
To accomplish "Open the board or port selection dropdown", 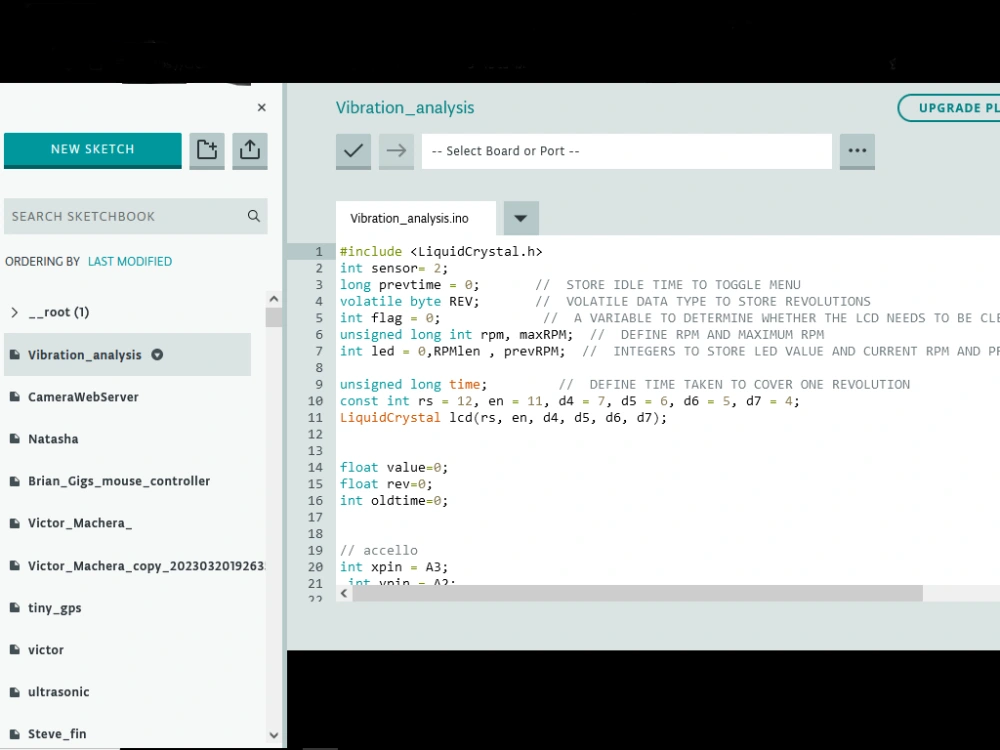I will [x=627, y=151].
